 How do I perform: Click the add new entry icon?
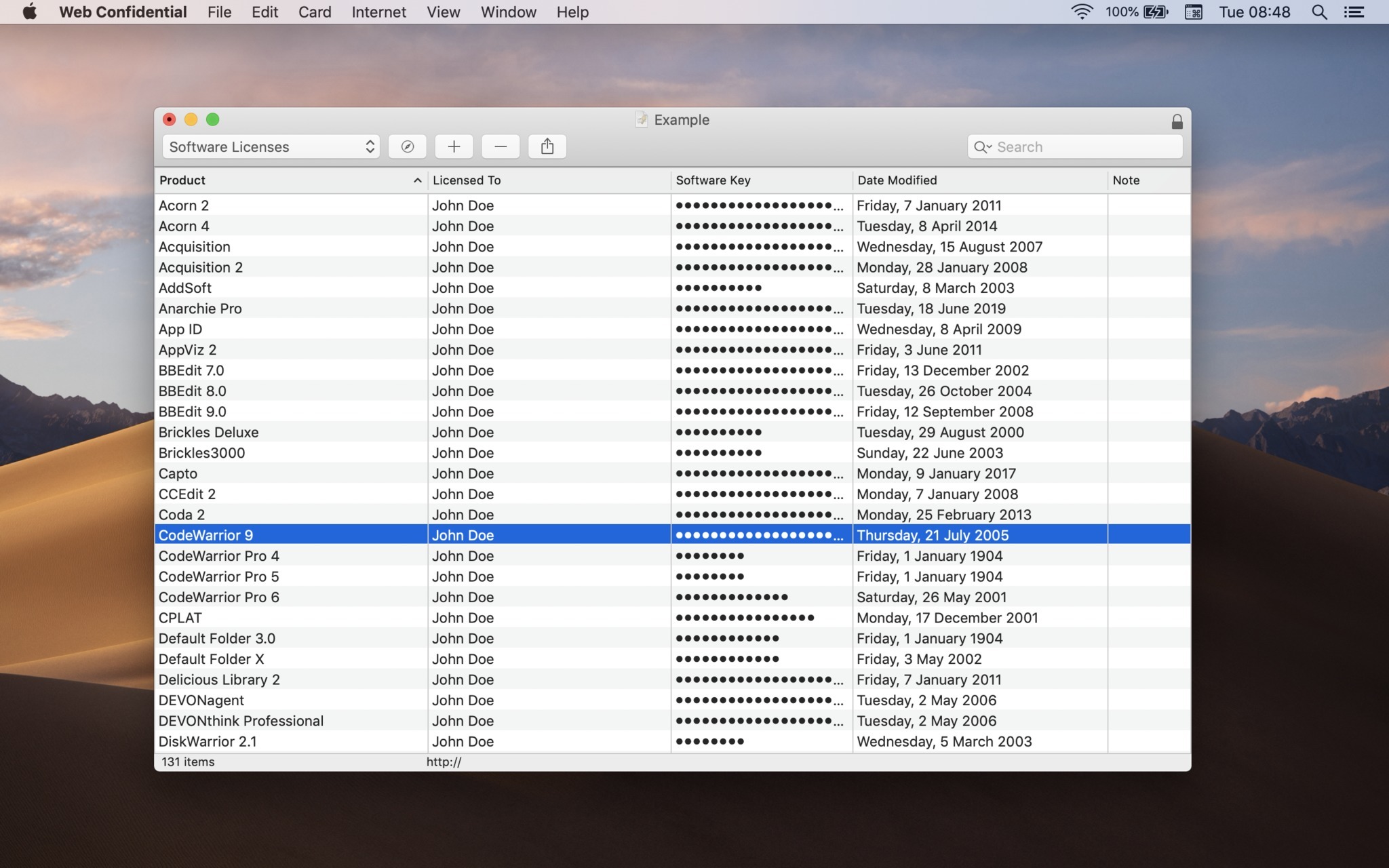[x=453, y=146]
